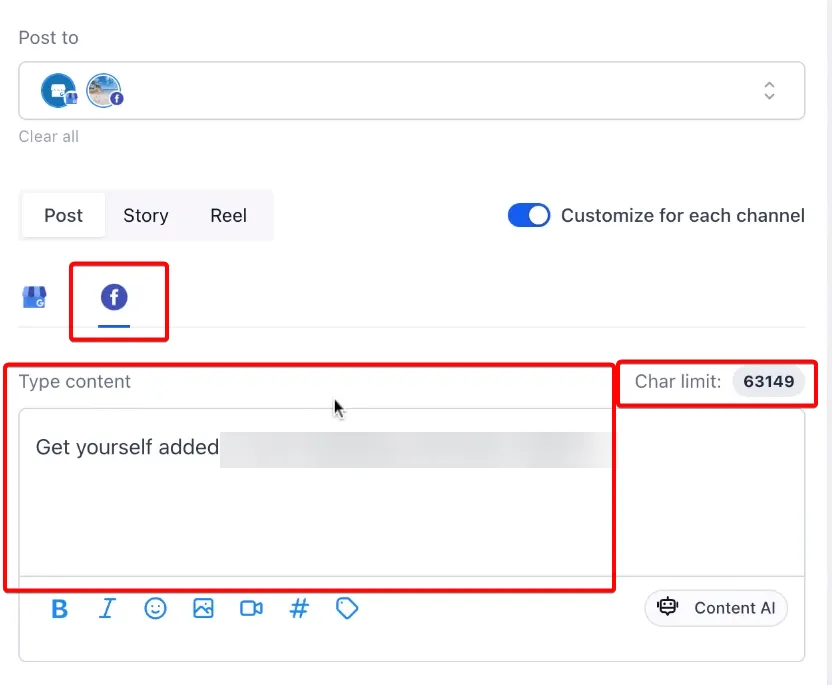Viewport: 832px width, 685px height.
Task: Apply italic formatting with I icon
Action: (107, 609)
